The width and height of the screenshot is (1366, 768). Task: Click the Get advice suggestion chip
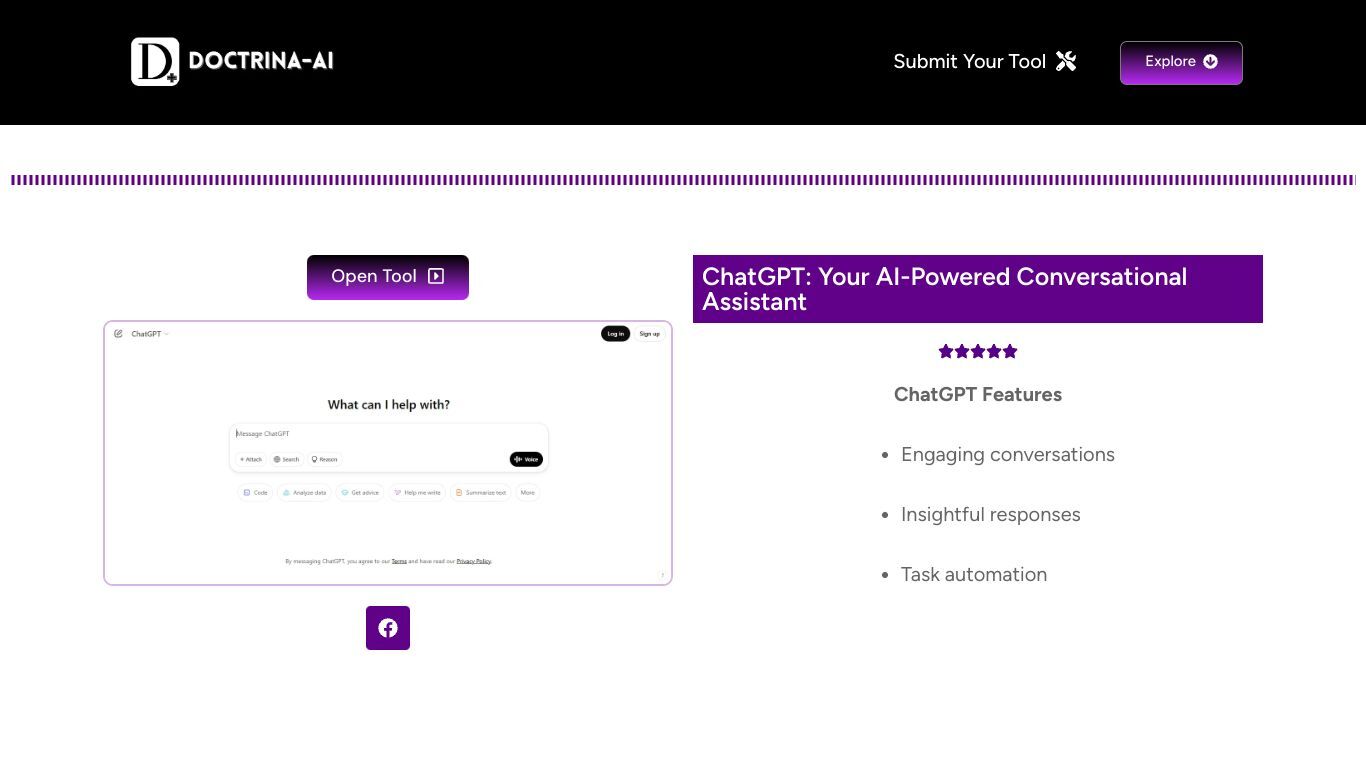(x=360, y=493)
